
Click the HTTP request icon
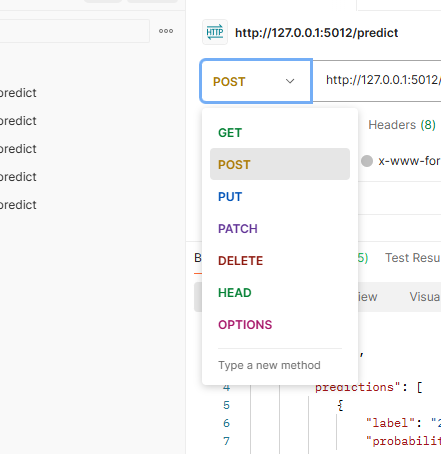coord(215,32)
